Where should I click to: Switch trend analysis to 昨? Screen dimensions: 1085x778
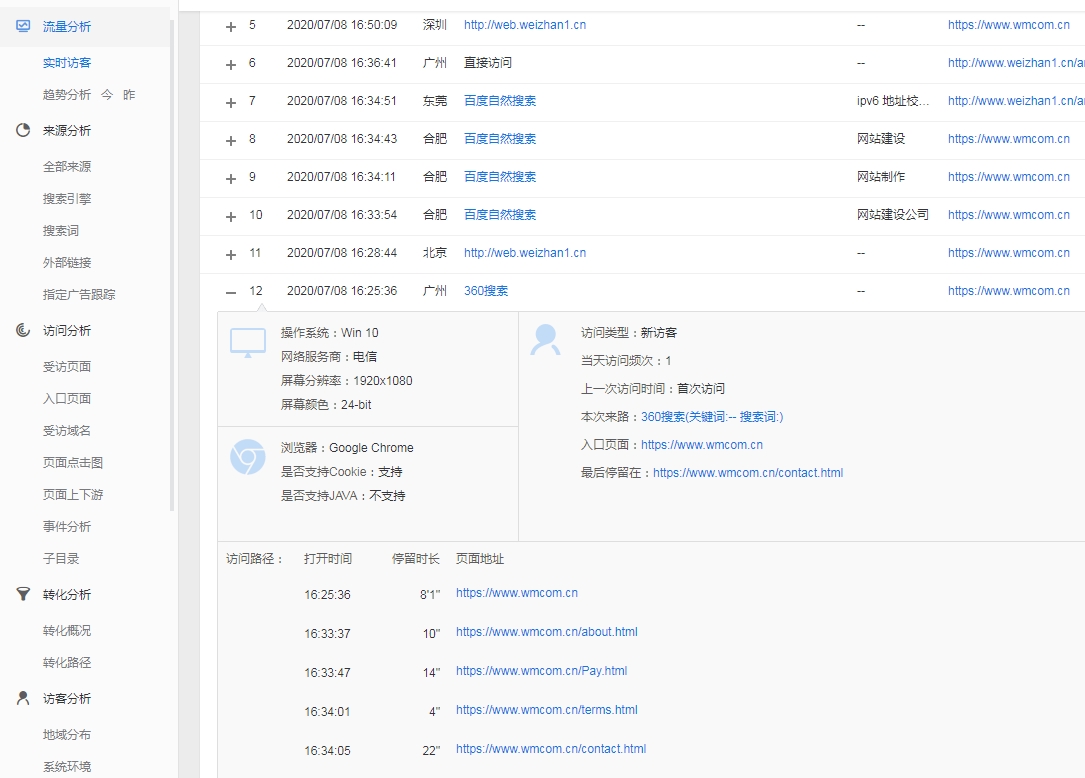129,95
